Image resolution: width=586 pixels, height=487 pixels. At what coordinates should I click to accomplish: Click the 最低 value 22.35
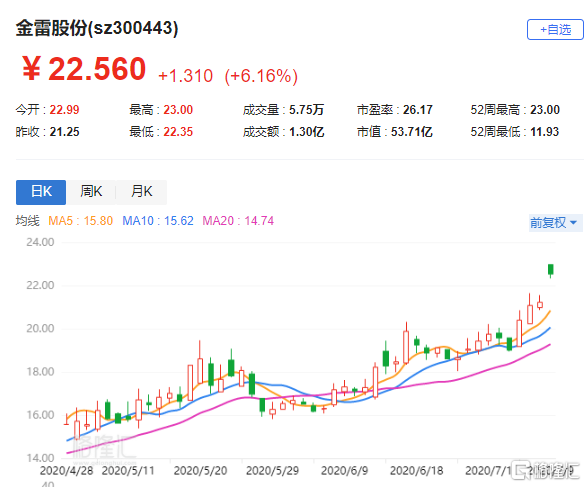pyautogui.click(x=178, y=132)
